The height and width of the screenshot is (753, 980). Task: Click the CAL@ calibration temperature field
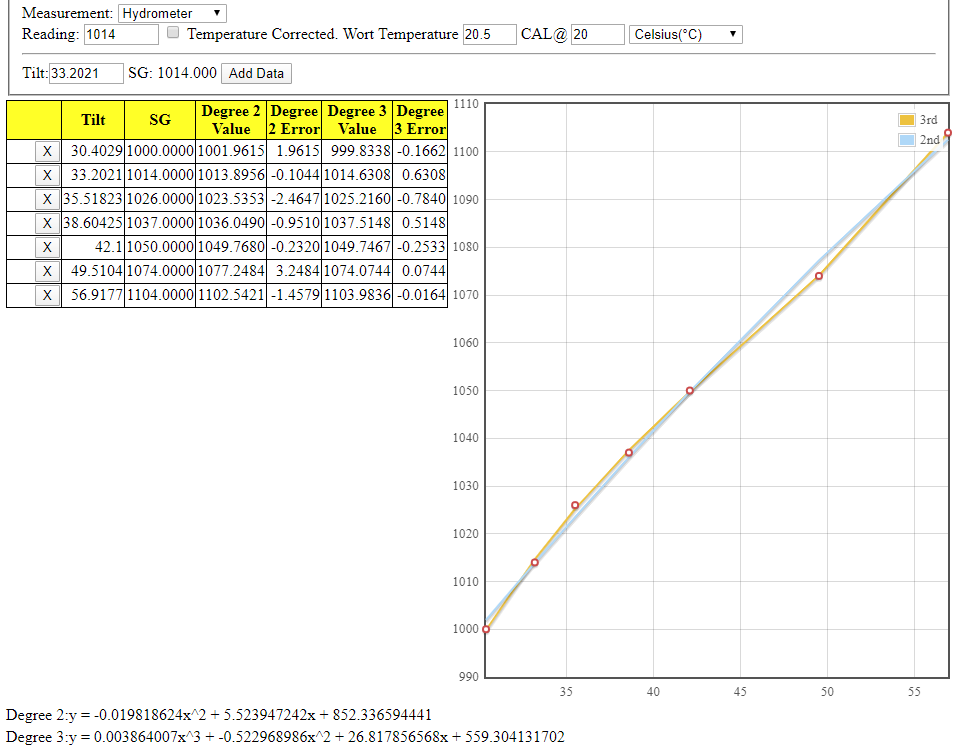[597, 34]
